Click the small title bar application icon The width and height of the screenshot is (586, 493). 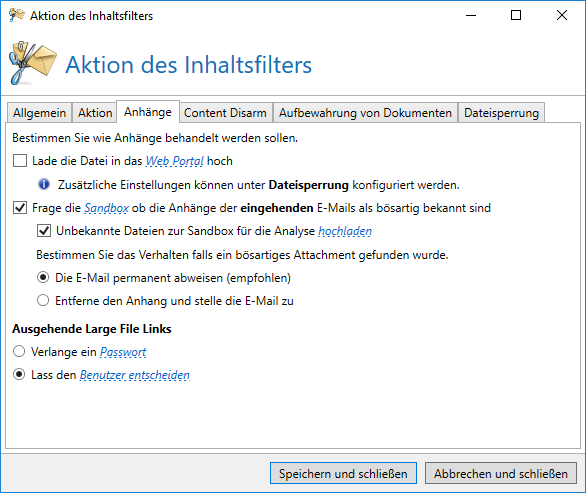pos(16,15)
